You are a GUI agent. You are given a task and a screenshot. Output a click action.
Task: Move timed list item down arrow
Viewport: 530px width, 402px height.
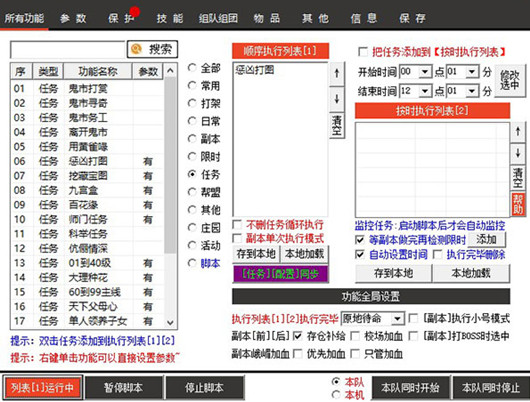[x=517, y=153]
